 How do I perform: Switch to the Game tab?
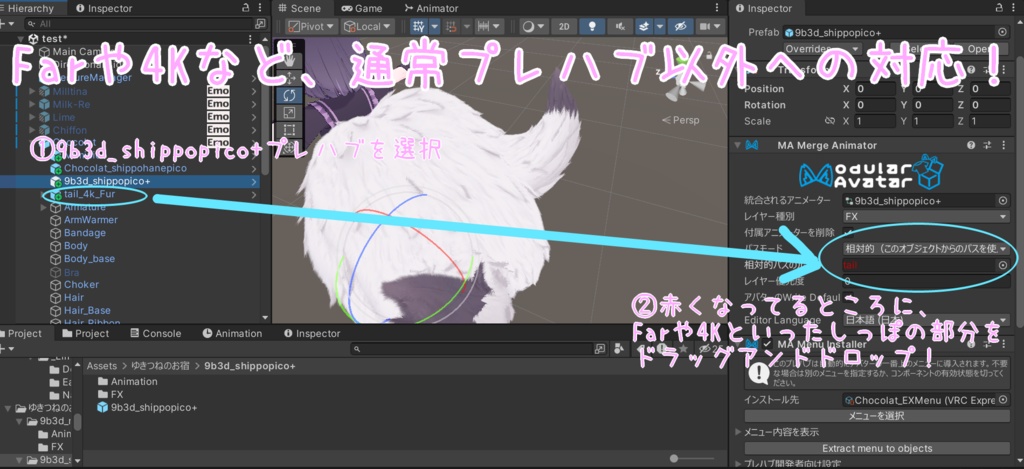pos(360,8)
